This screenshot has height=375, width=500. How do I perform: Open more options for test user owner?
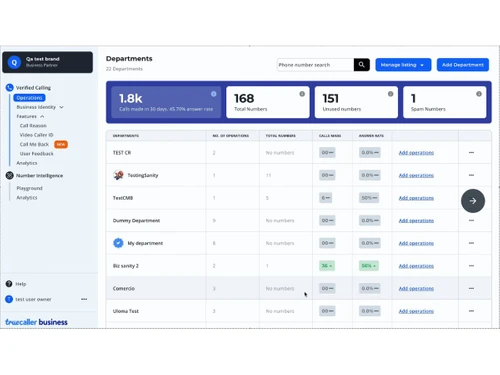[84, 299]
